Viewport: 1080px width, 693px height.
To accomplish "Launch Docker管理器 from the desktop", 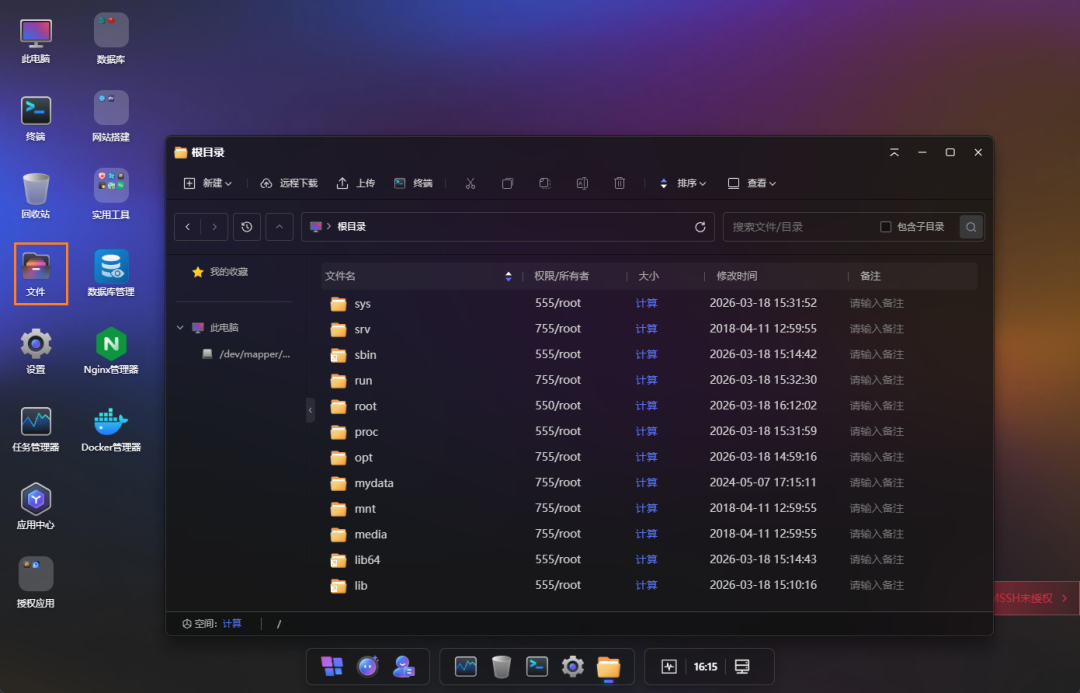I will (x=111, y=429).
